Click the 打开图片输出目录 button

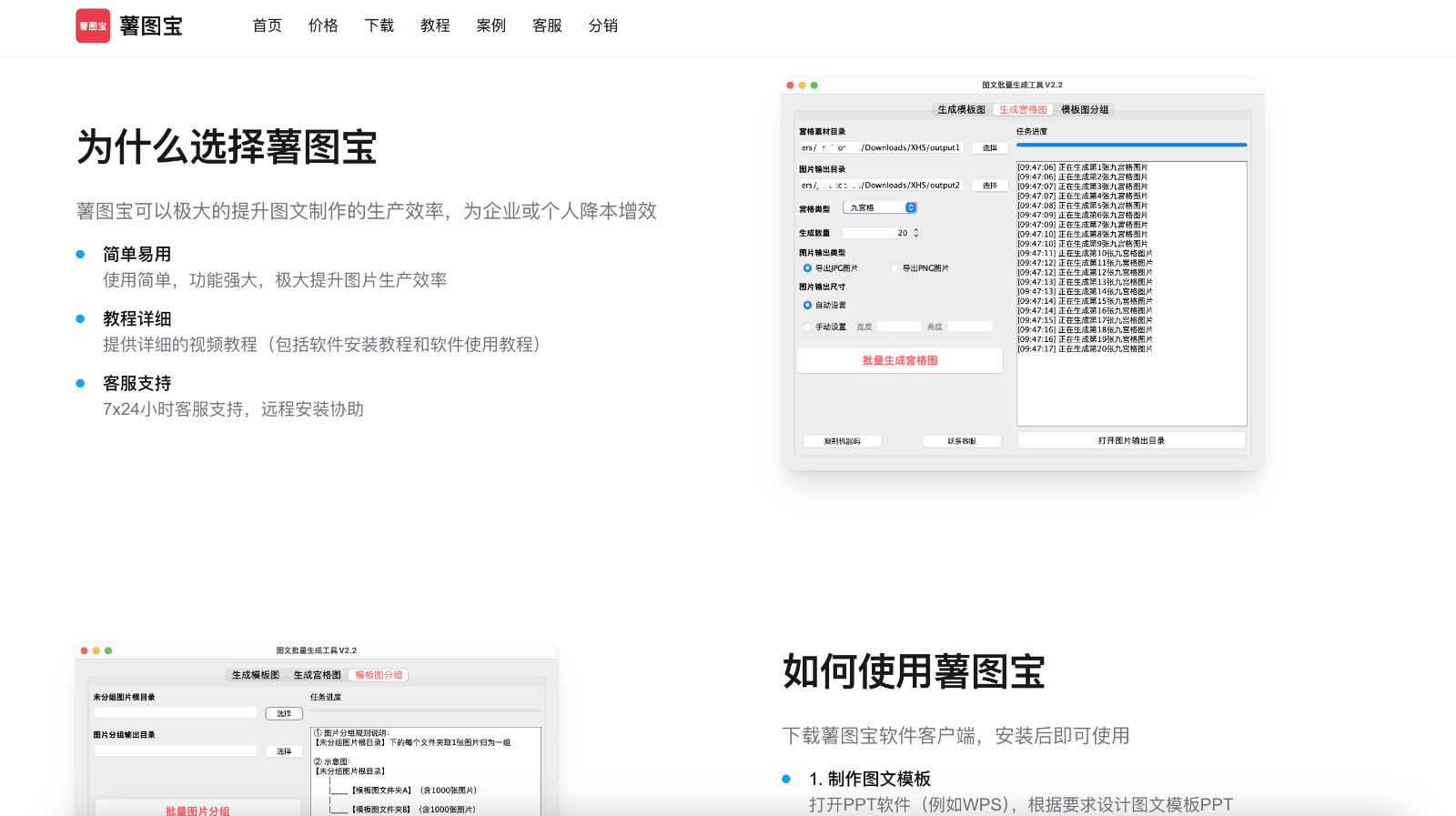(x=1131, y=440)
